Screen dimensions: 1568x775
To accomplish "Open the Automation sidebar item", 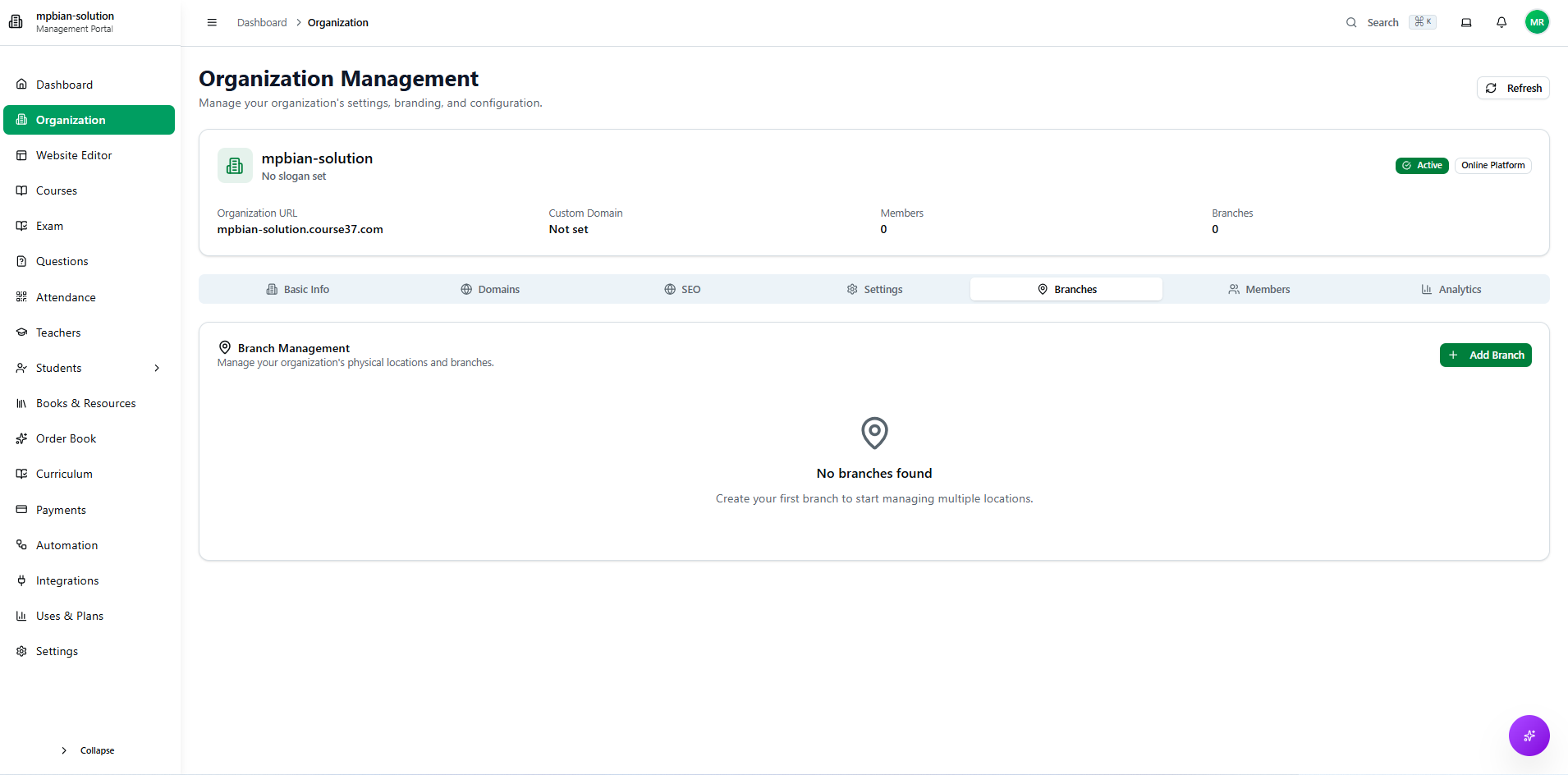I will [66, 545].
